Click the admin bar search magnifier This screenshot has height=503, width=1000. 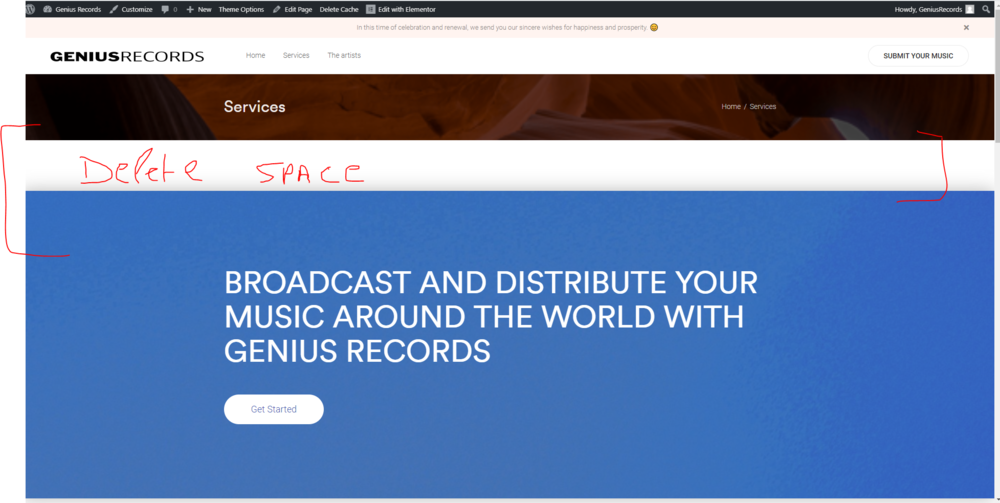point(986,9)
